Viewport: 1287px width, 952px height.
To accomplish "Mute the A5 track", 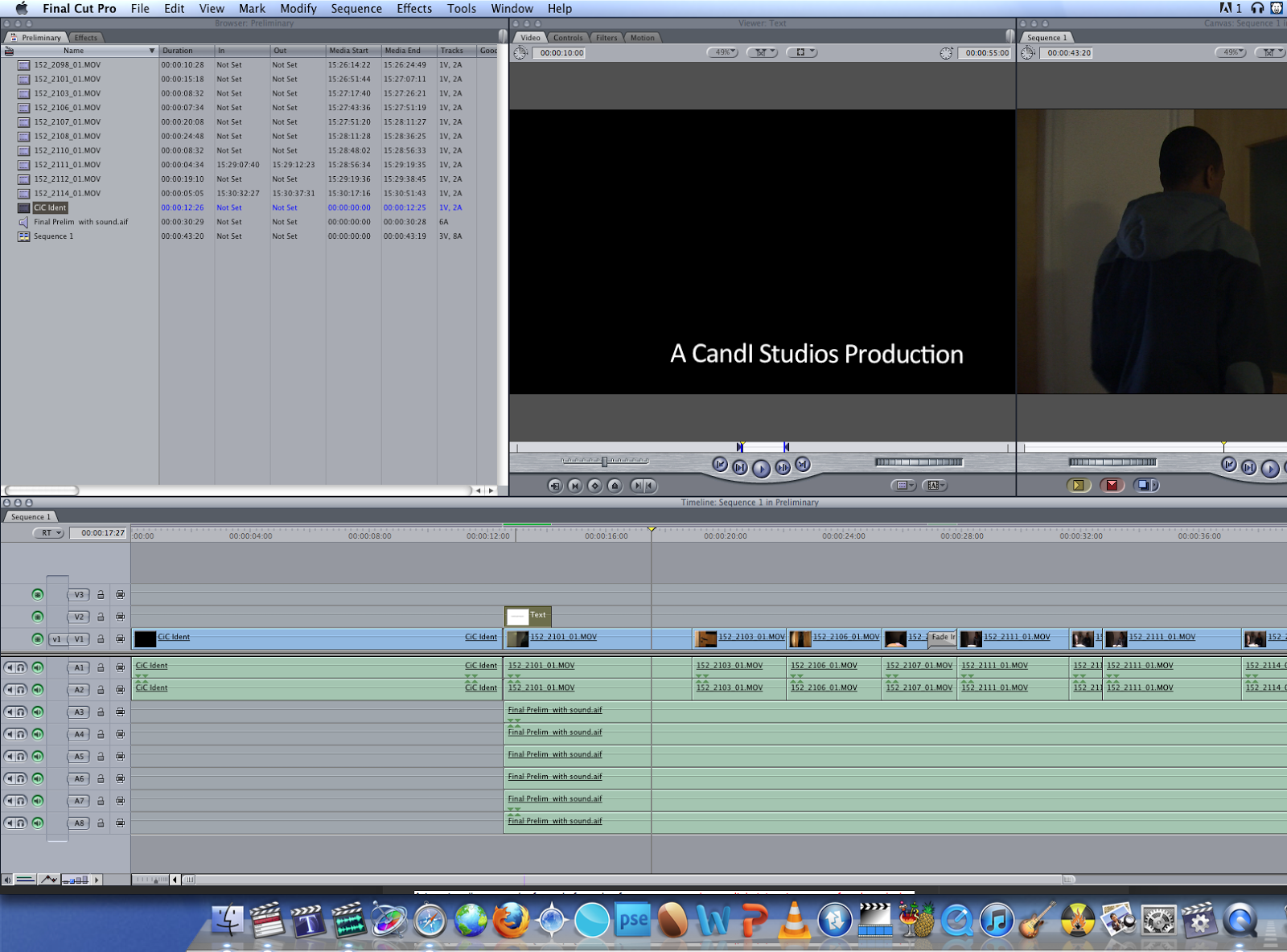I will (10, 757).
